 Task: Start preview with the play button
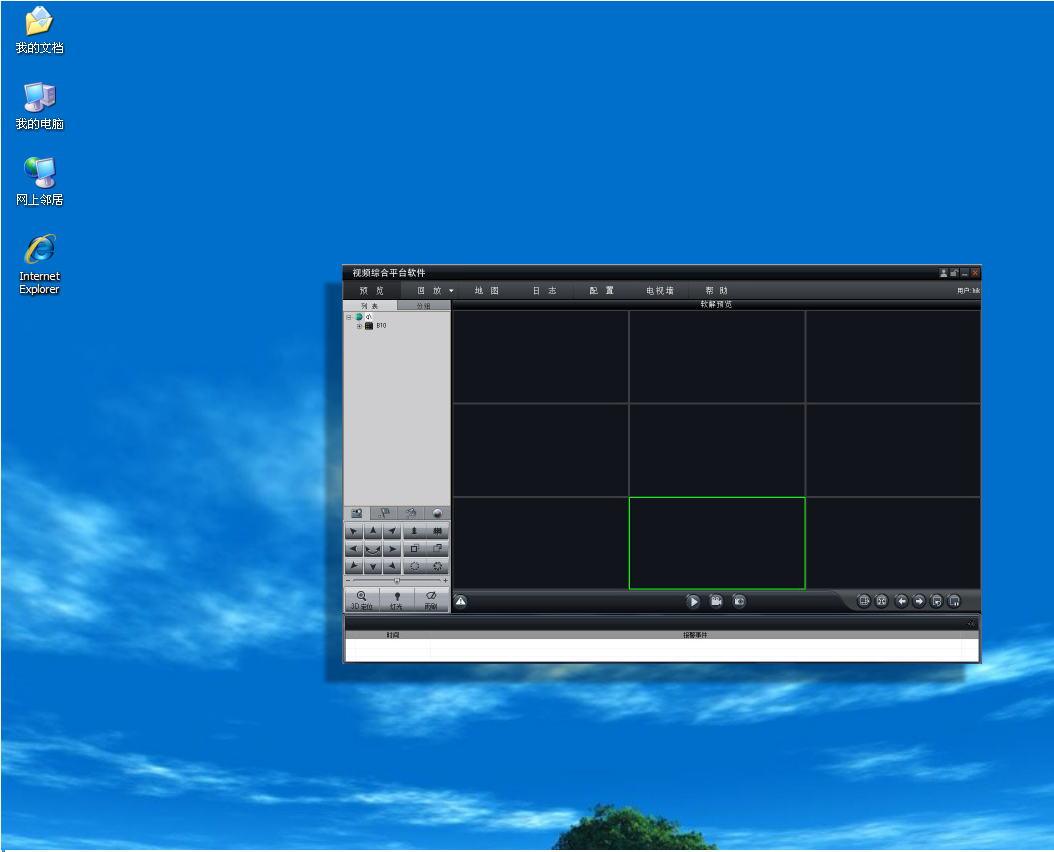[693, 602]
